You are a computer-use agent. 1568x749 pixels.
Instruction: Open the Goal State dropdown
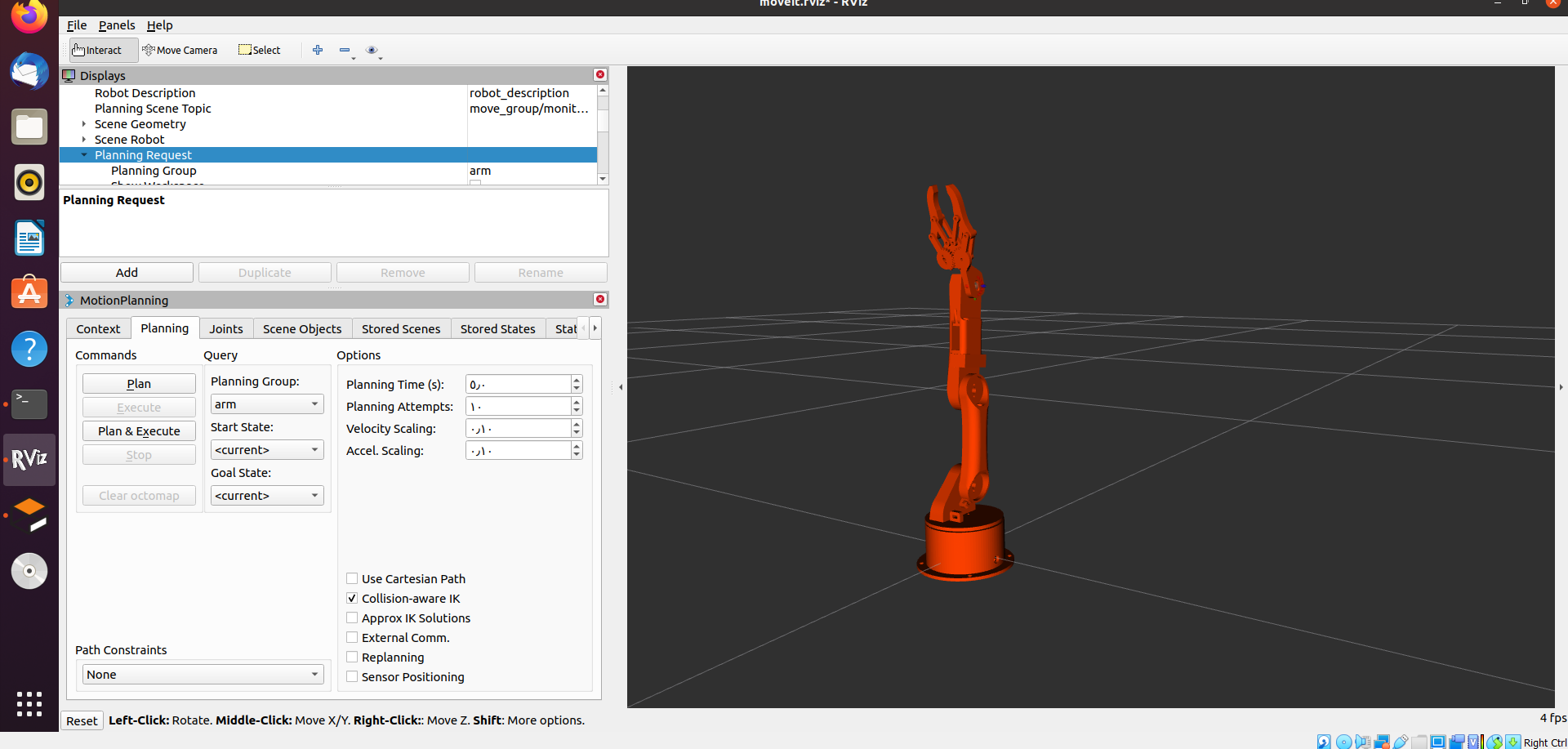[x=267, y=496]
